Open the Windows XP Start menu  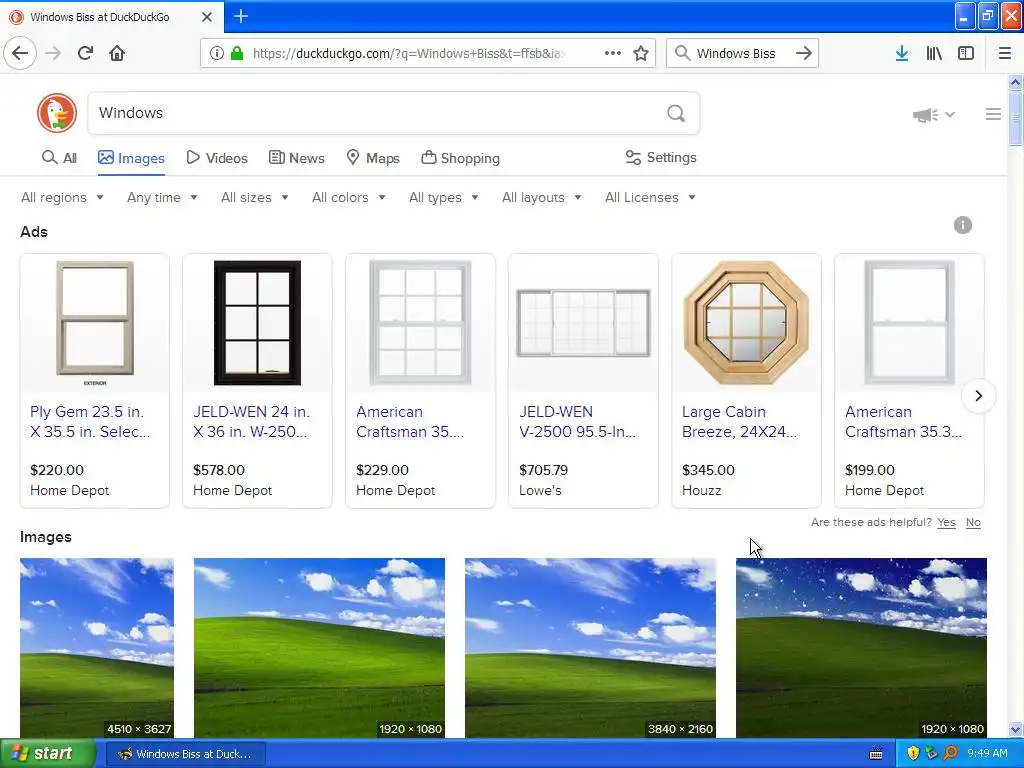pyautogui.click(x=47, y=753)
